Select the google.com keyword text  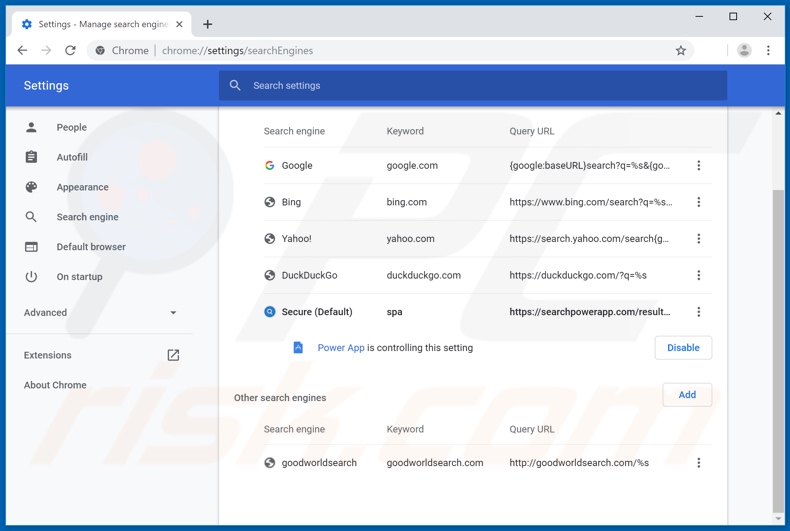point(412,165)
